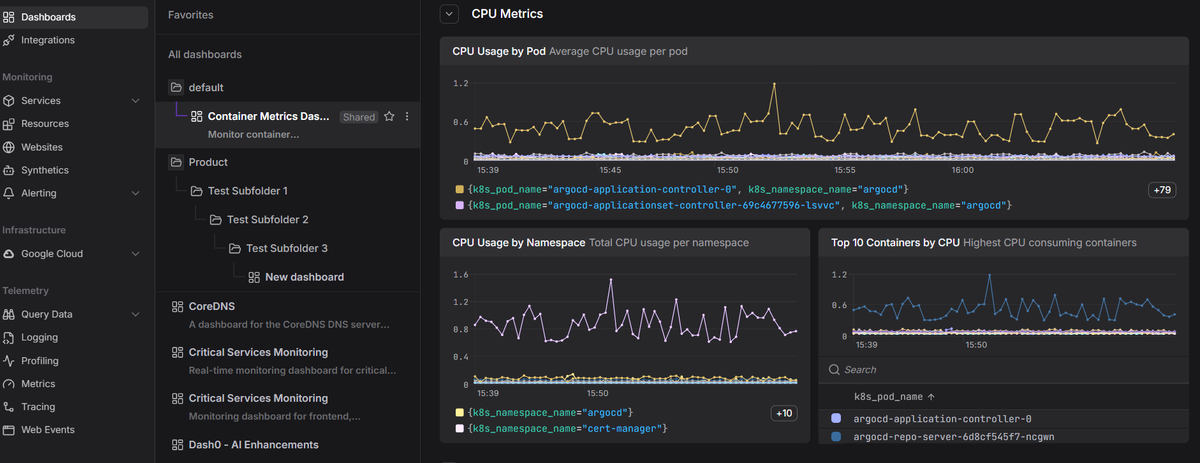Click the Profiling waveform icon
Screen dimensions: 1200x463
pos(9,361)
